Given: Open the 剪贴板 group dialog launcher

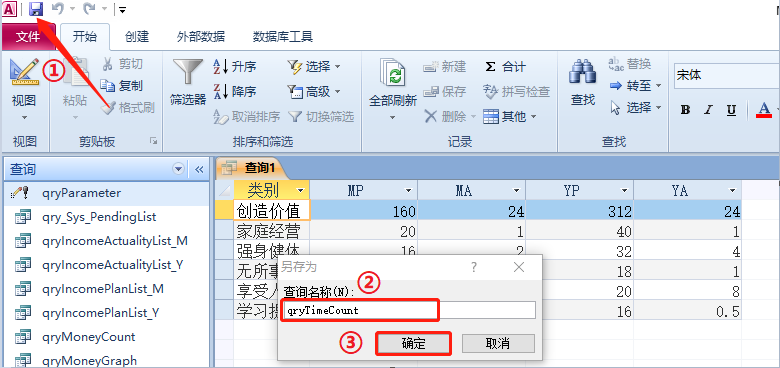Looking at the screenshot, I should coord(154,141).
